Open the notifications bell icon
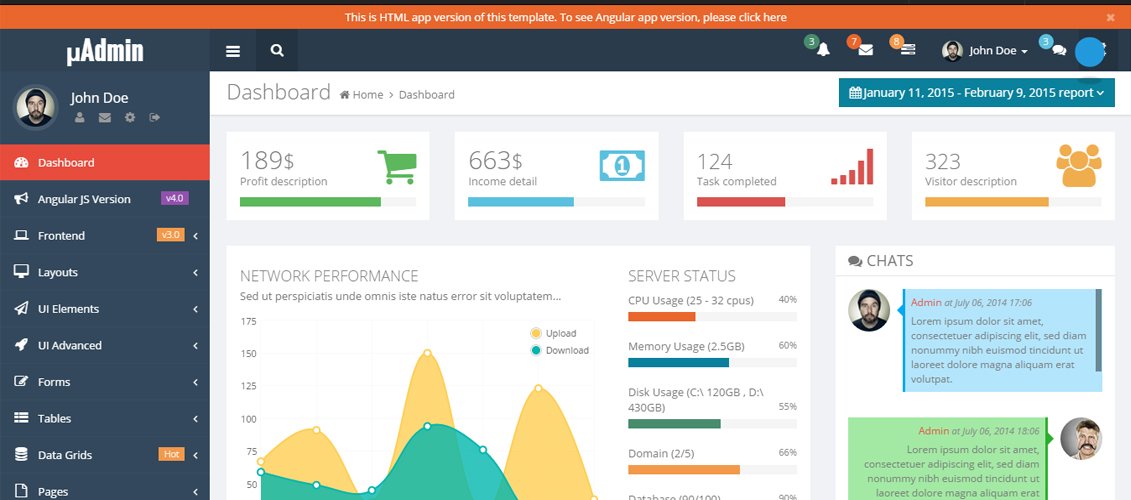This screenshot has width=1131, height=500. point(823,50)
